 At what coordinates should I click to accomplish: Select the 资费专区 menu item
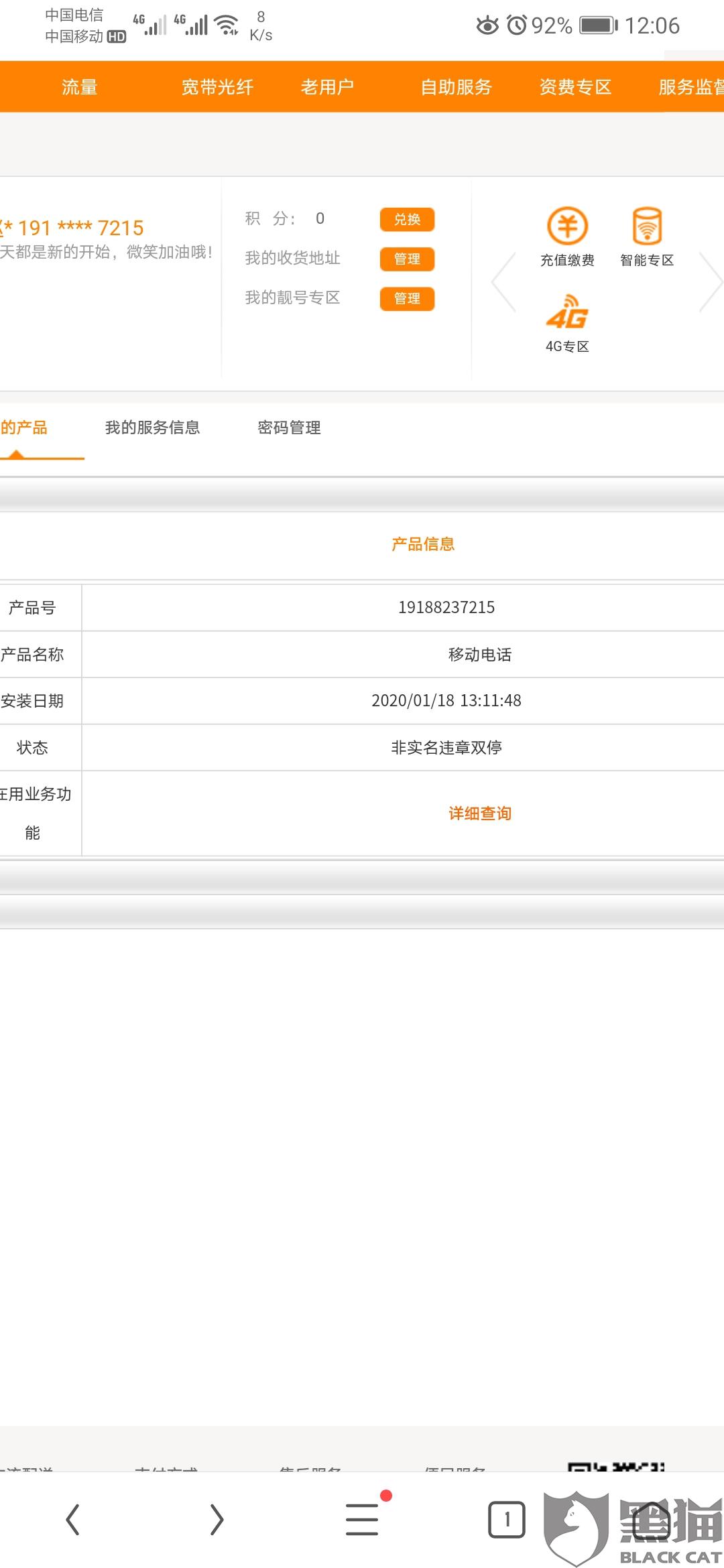click(576, 87)
